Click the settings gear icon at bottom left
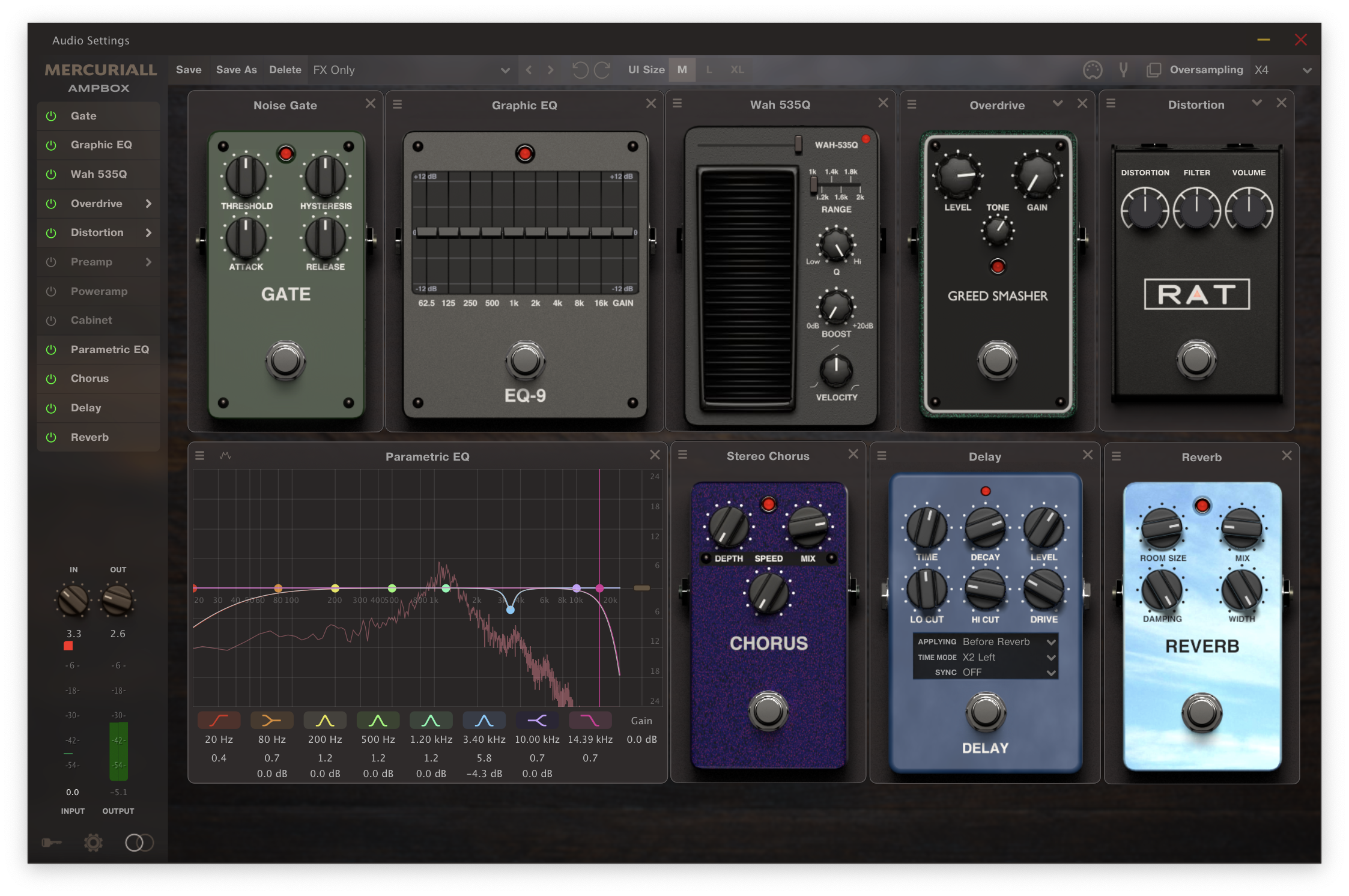Viewport: 1349px width, 896px height. (93, 843)
